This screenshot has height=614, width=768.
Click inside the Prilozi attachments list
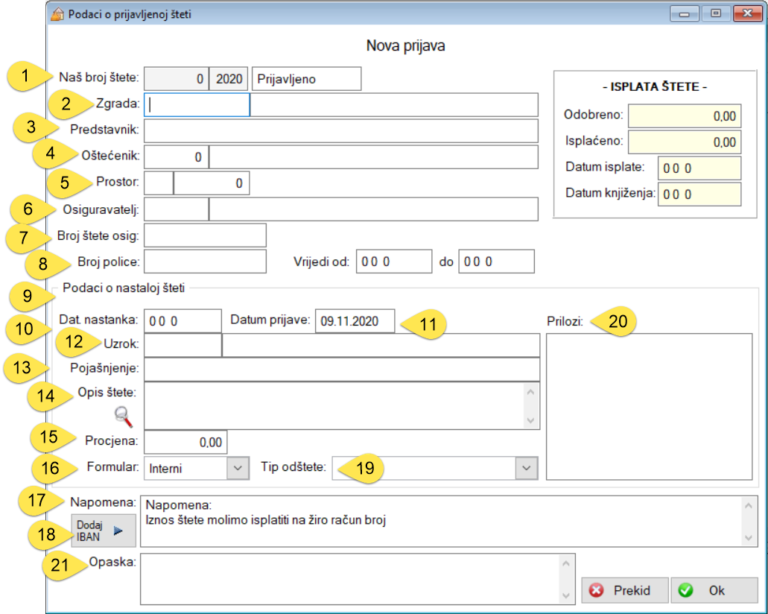tap(648, 405)
